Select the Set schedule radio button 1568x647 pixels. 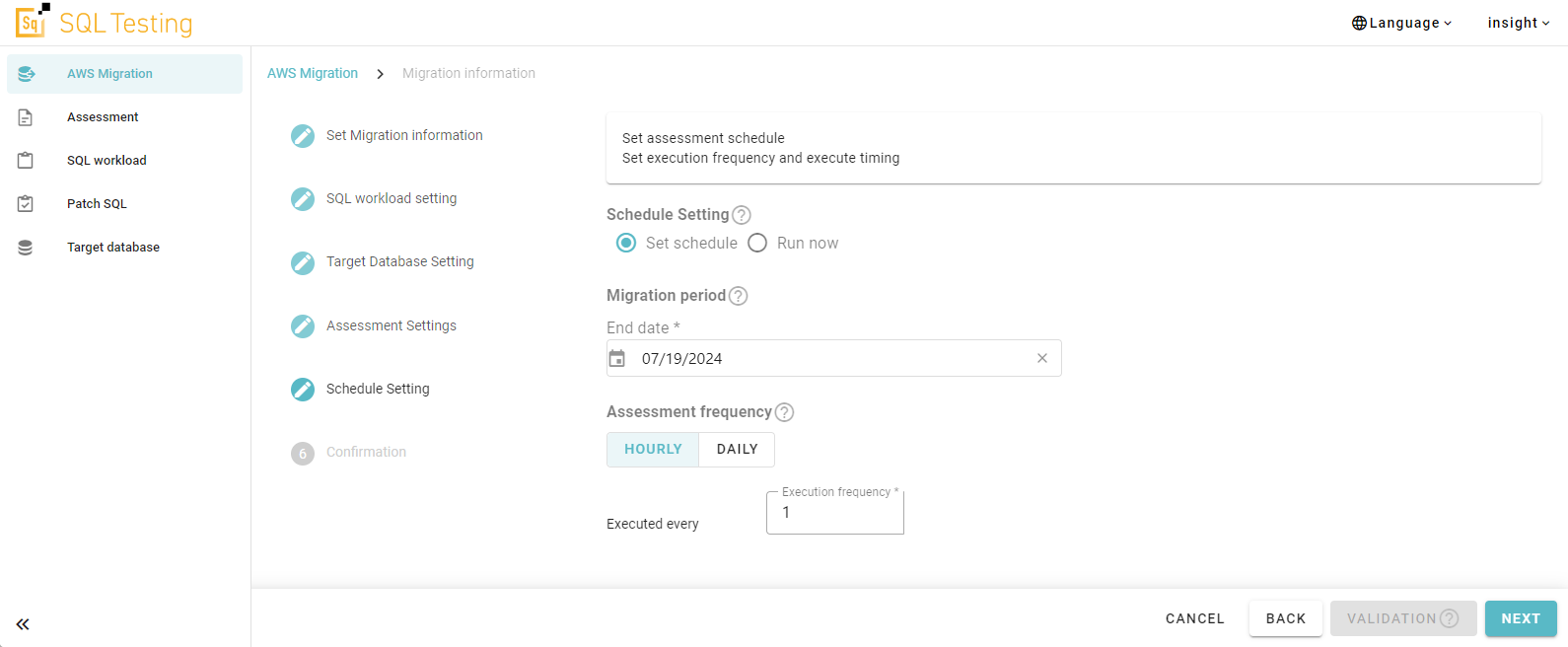coord(626,243)
